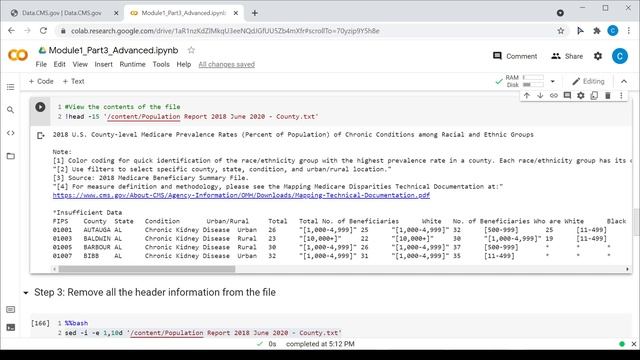Open the table of contents sidebar

(x=11, y=87)
